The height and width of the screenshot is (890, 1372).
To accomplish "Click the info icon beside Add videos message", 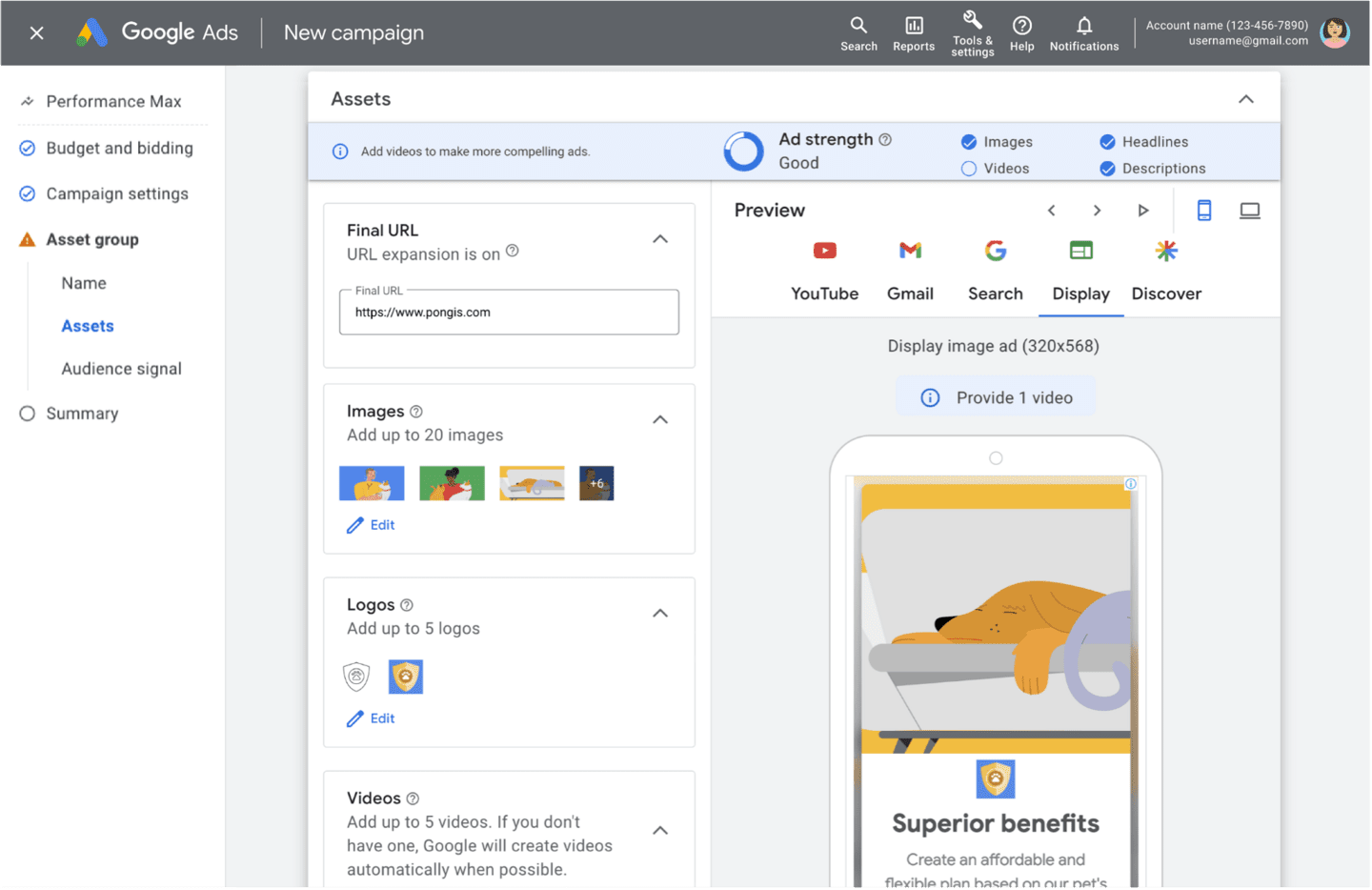I will (340, 152).
